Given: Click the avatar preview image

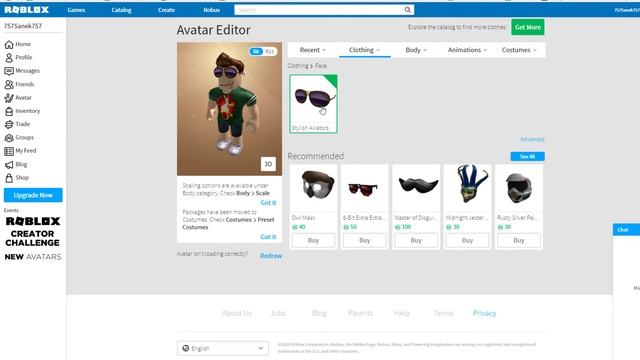Looking at the screenshot, I should (x=229, y=109).
